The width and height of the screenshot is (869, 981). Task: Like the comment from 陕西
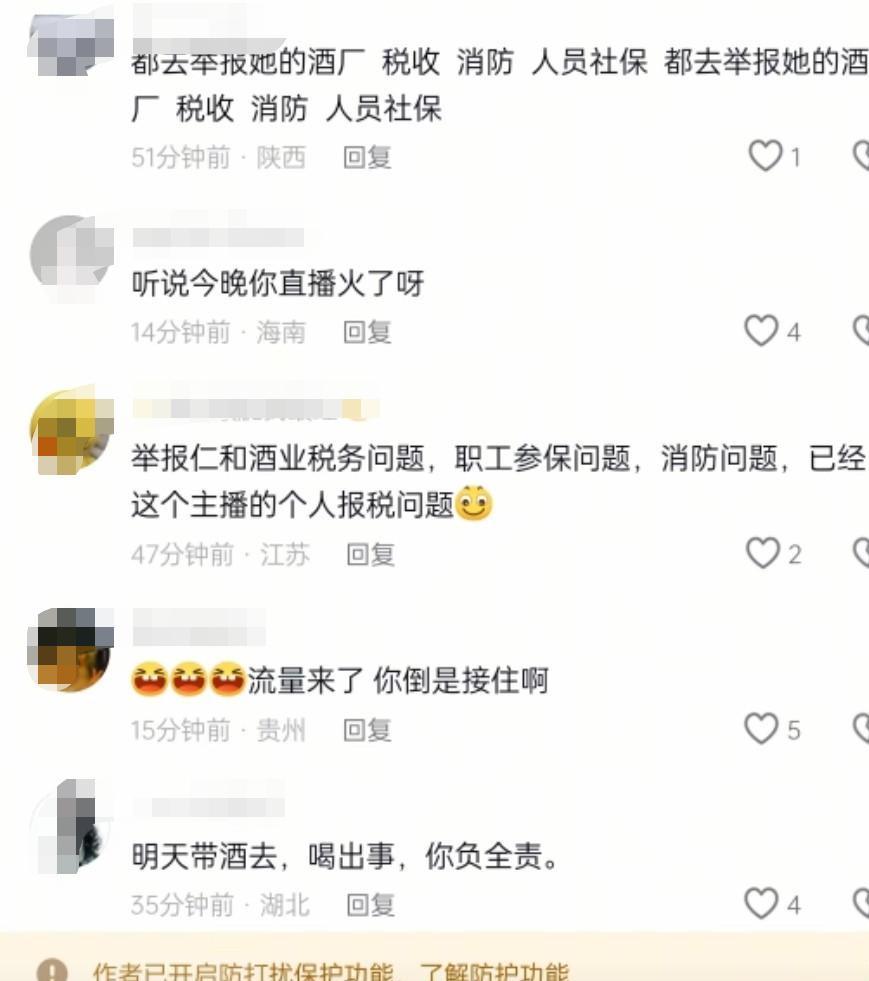coord(766,156)
